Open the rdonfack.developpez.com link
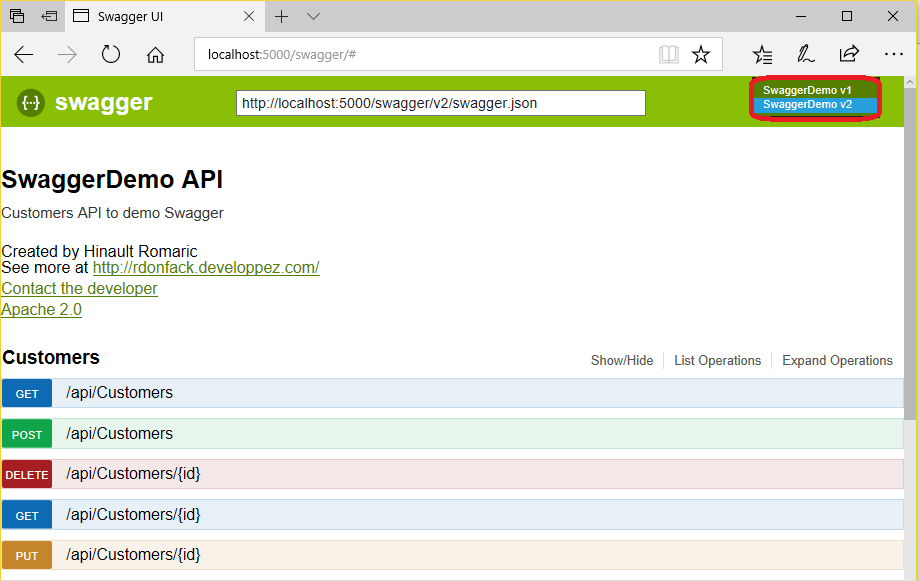Image resolution: width=920 pixels, height=581 pixels. click(x=206, y=268)
